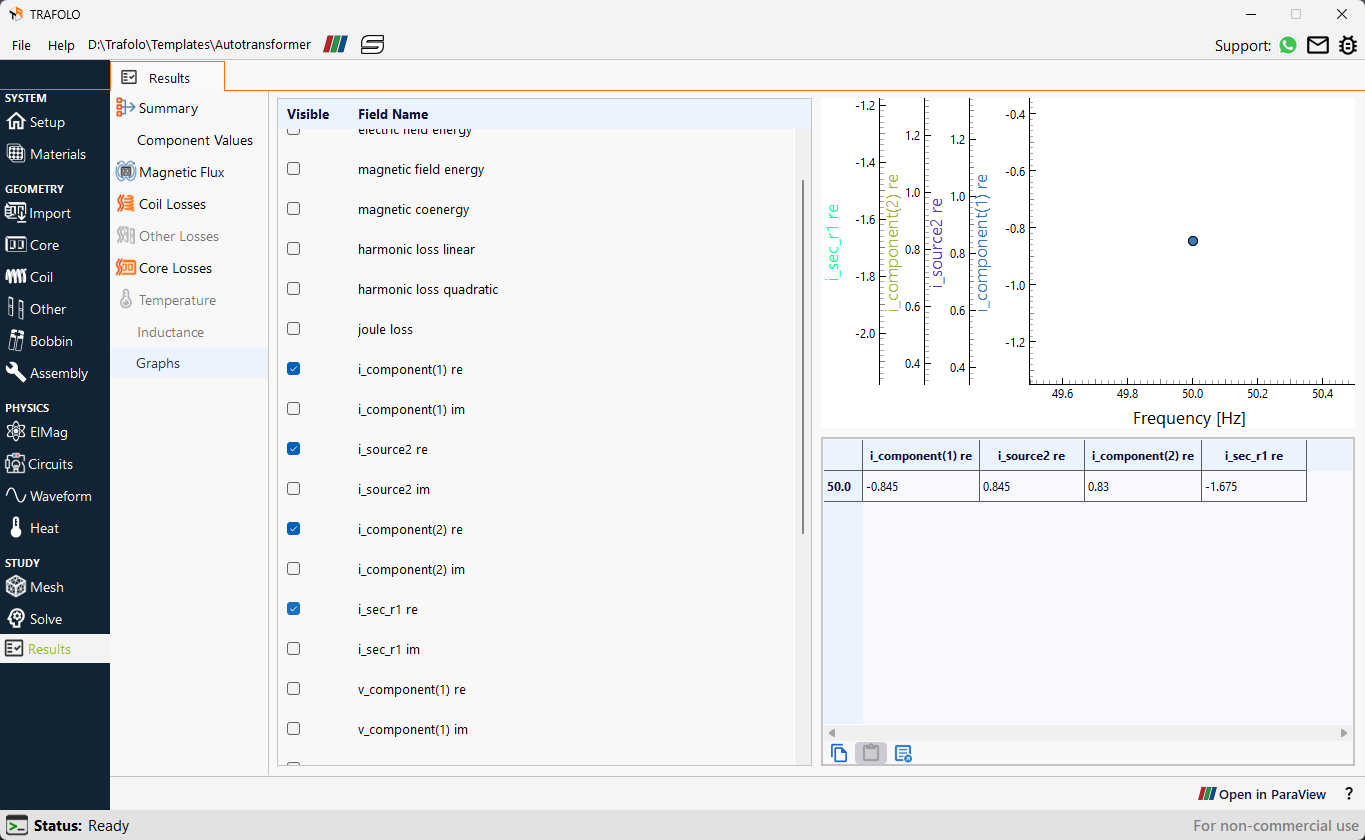The image size is (1365, 840).
Task: Check v_component(1) re visibility
Action: 294,689
